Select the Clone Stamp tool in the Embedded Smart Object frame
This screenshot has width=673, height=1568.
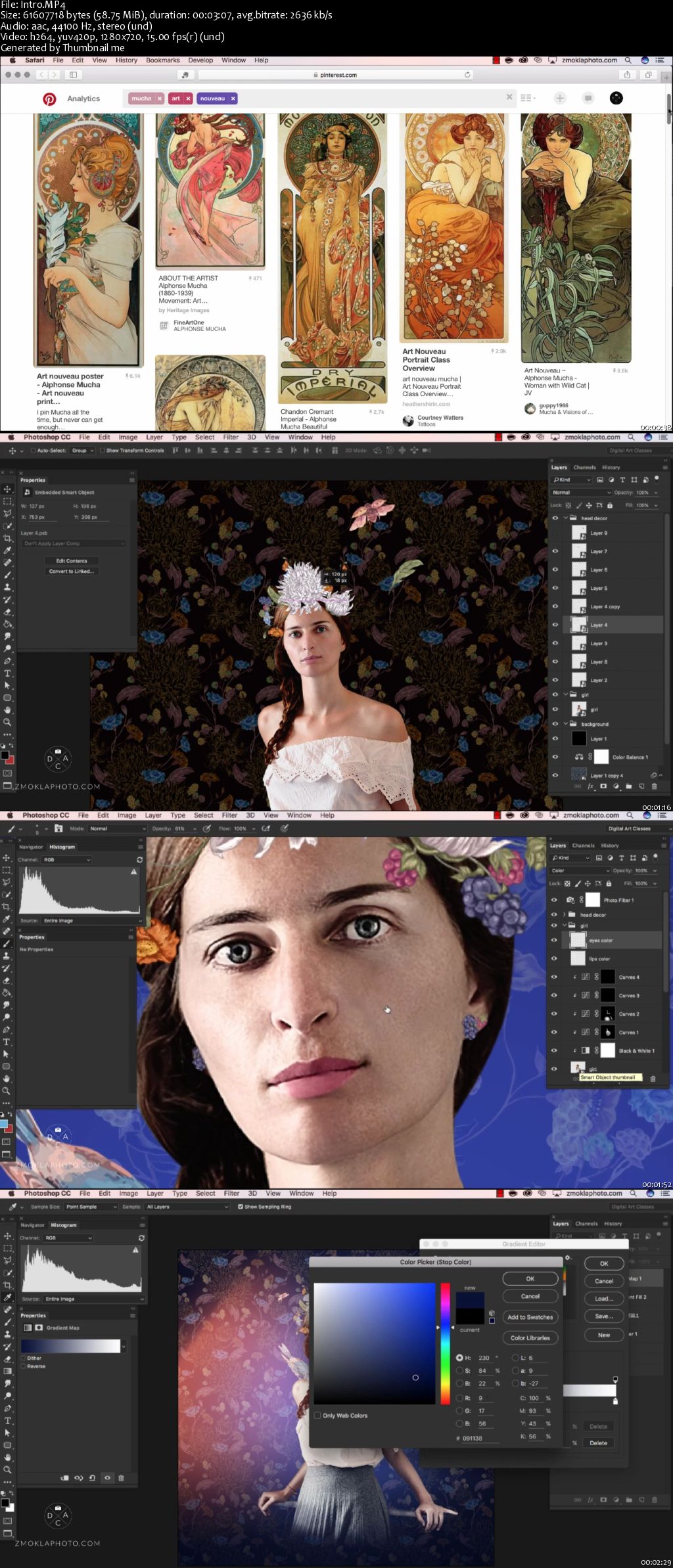[x=7, y=587]
